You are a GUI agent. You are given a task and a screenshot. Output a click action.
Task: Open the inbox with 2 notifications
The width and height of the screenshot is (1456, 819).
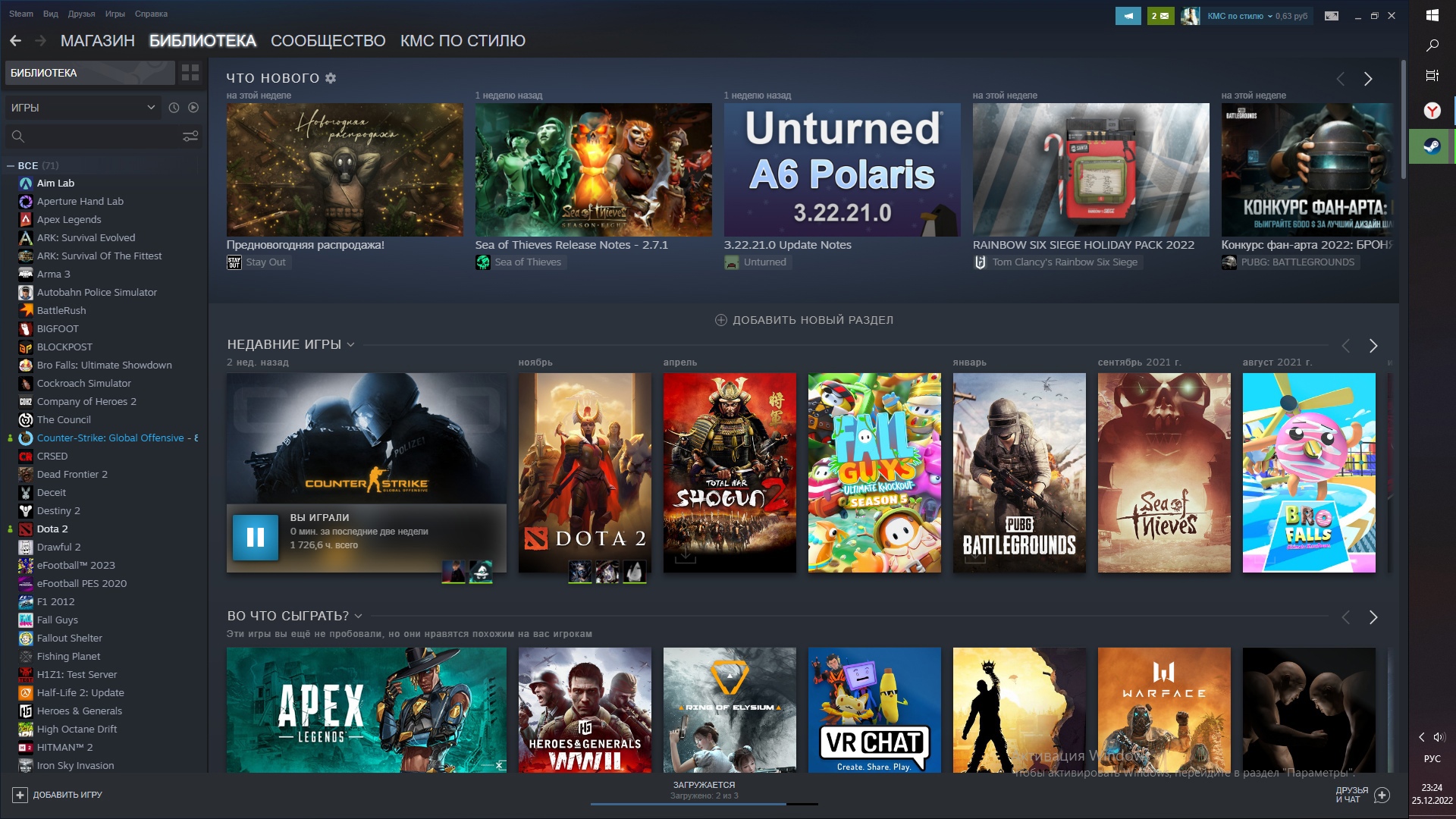pos(1160,16)
